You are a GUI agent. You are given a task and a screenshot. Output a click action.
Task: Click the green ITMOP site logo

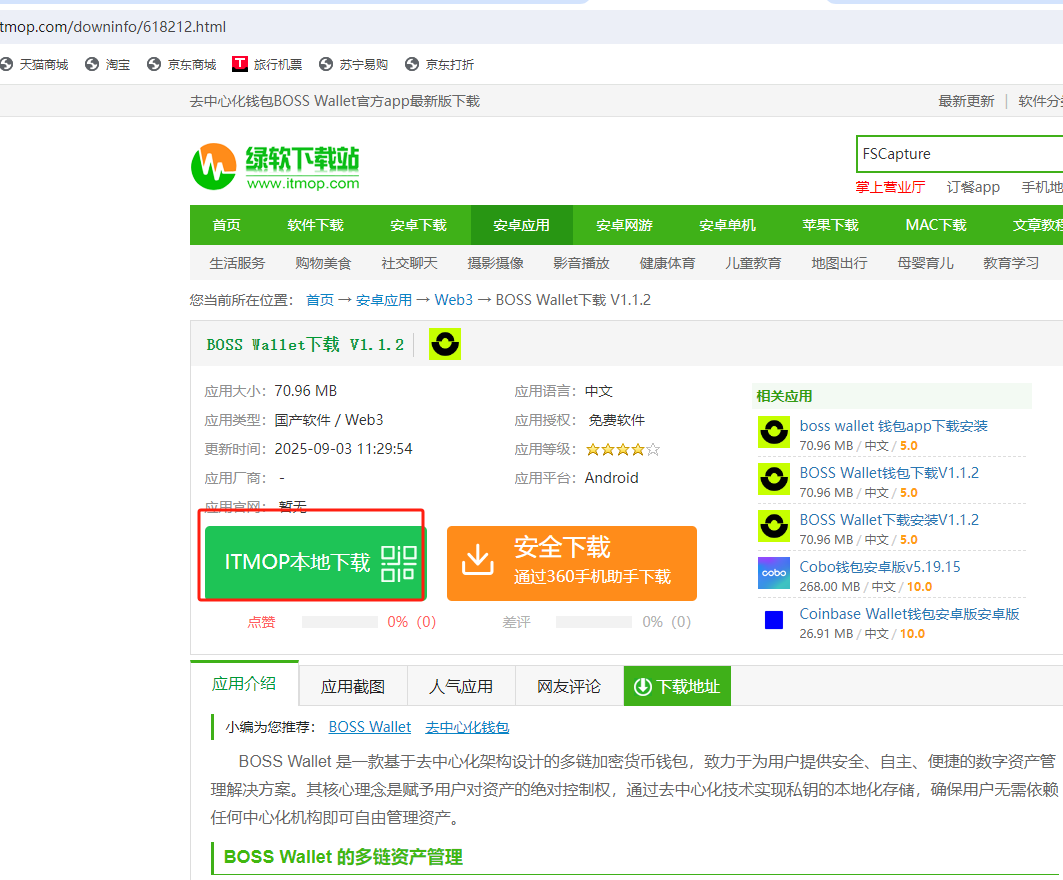pyautogui.click(x=275, y=166)
